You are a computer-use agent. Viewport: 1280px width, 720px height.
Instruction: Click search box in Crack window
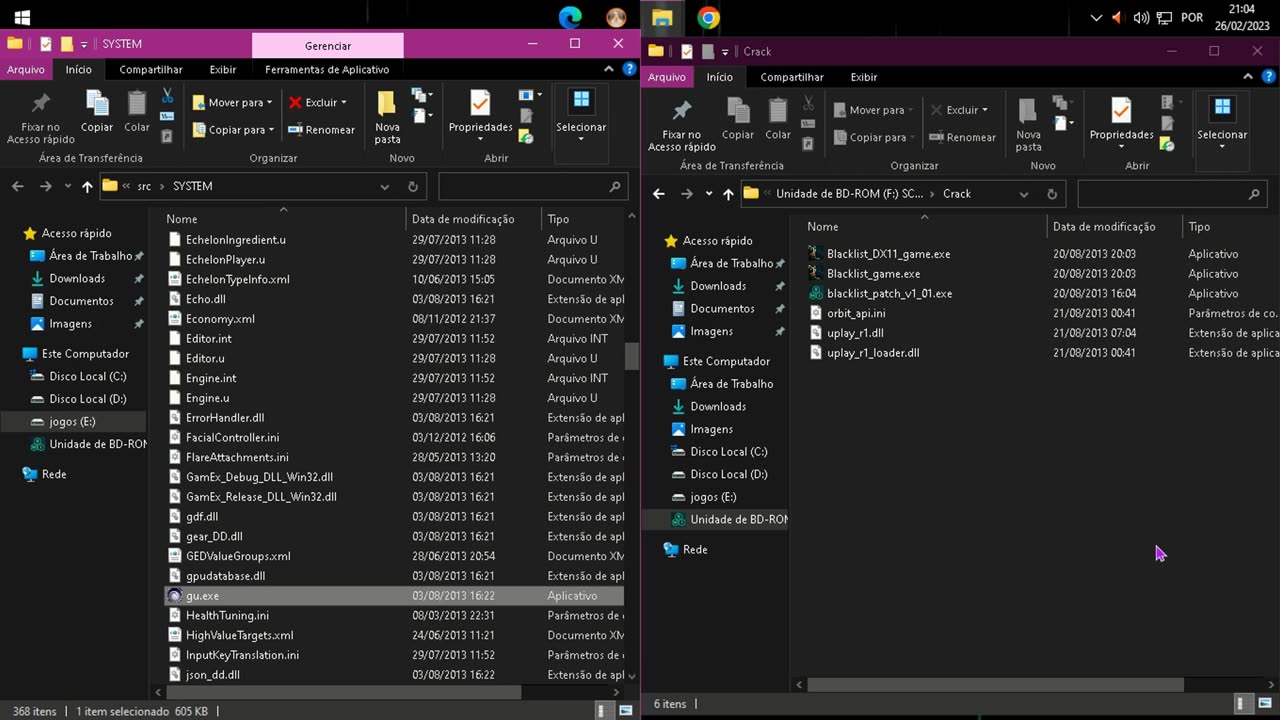pyautogui.click(x=1172, y=194)
